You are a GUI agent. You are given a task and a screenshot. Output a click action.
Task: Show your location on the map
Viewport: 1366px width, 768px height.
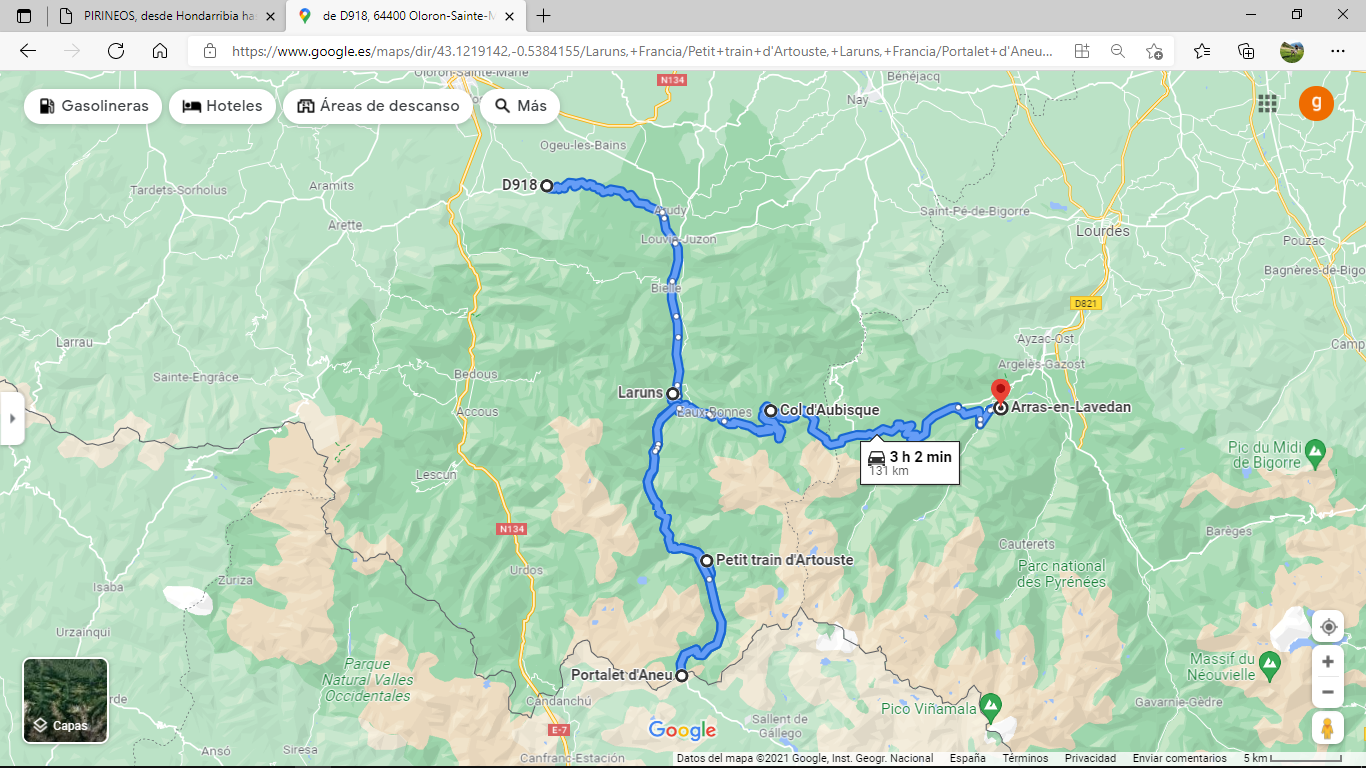1328,627
